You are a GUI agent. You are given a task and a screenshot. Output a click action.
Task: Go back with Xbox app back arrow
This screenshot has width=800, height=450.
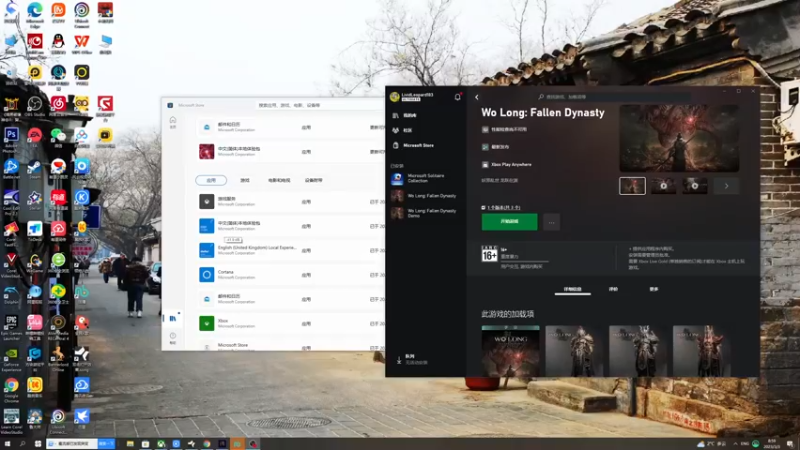point(477,97)
